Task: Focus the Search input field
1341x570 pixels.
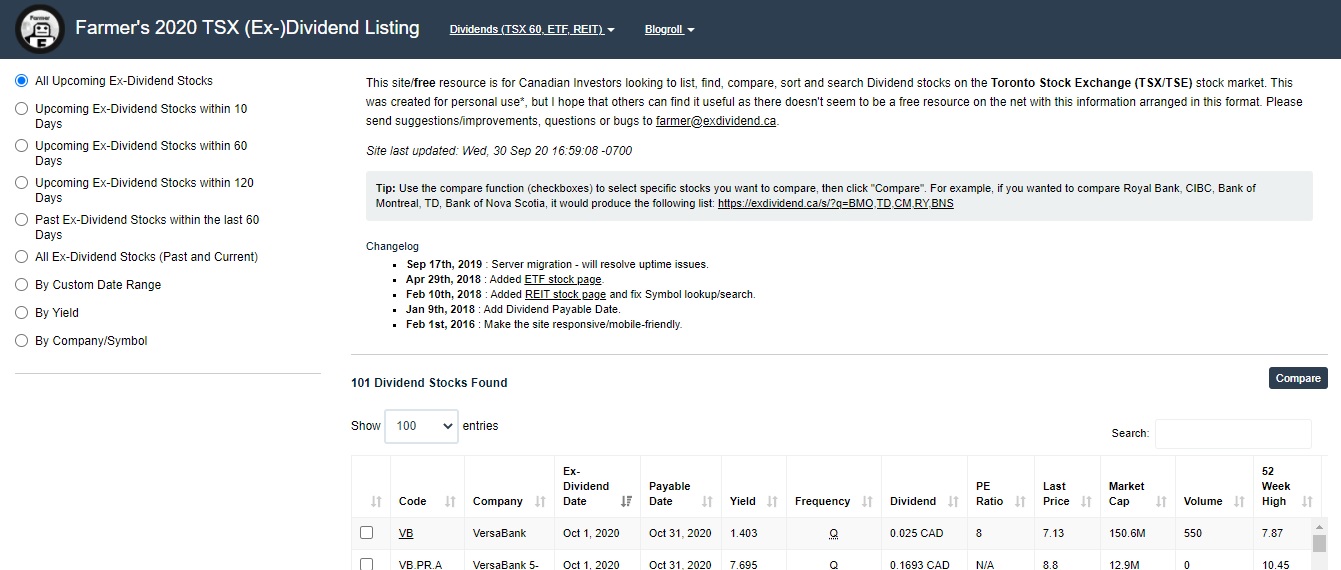Action: click(1233, 434)
